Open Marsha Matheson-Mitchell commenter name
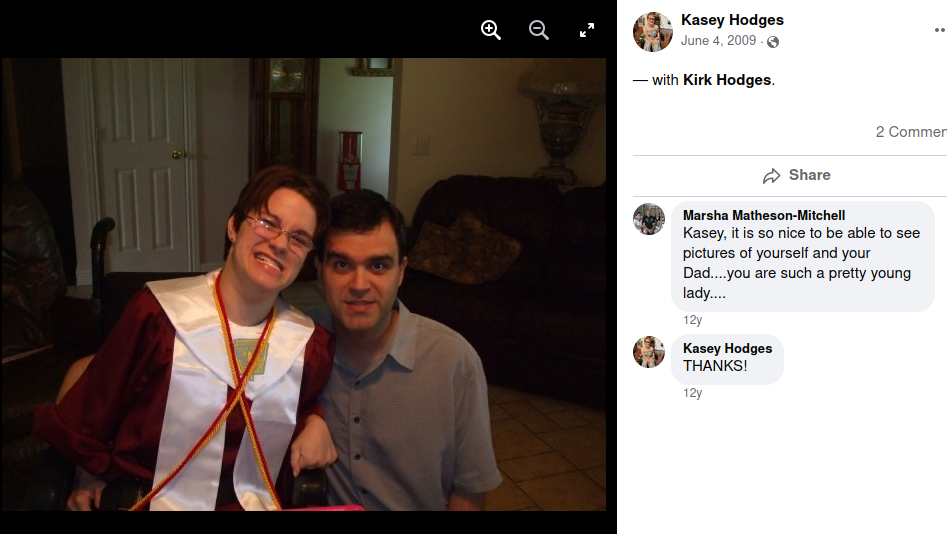The image size is (947, 534). pyautogui.click(x=763, y=215)
